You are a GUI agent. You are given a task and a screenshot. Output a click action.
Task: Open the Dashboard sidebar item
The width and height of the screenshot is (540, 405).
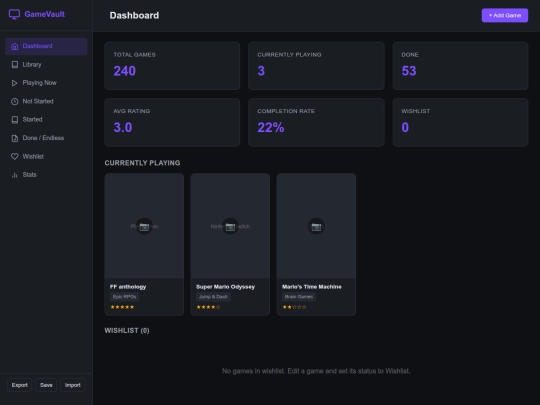(x=46, y=46)
